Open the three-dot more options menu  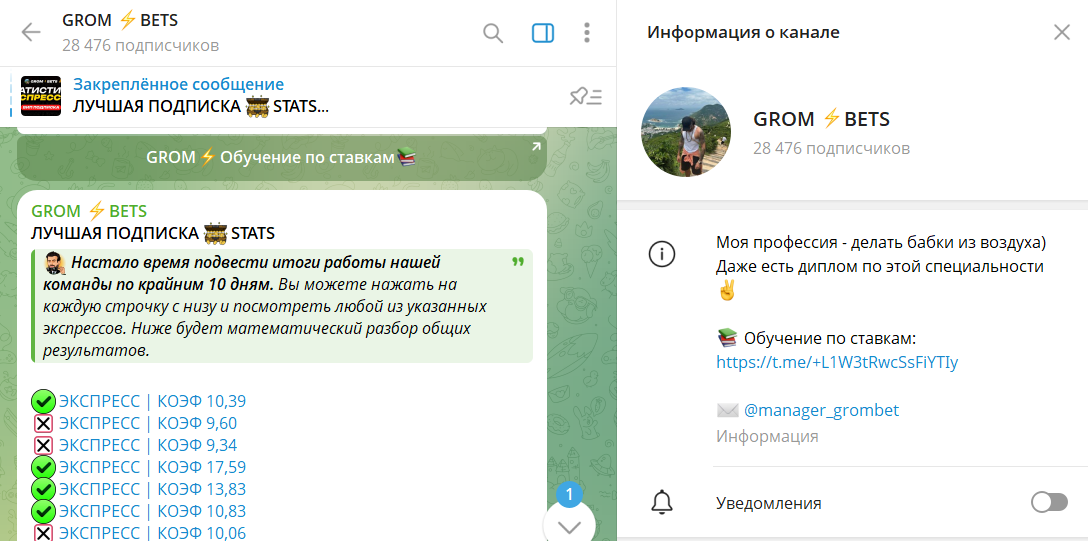point(587,33)
